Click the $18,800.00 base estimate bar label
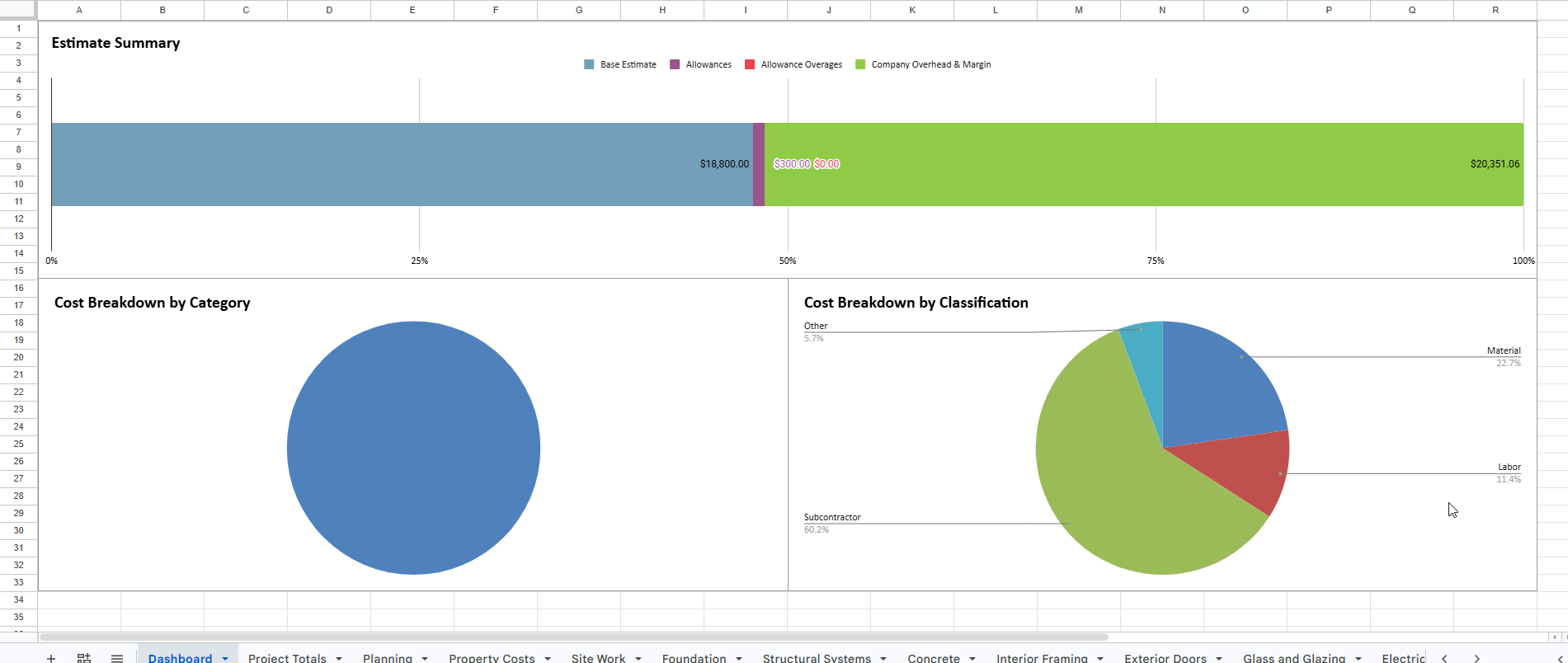The width and height of the screenshot is (1568, 663). (724, 164)
